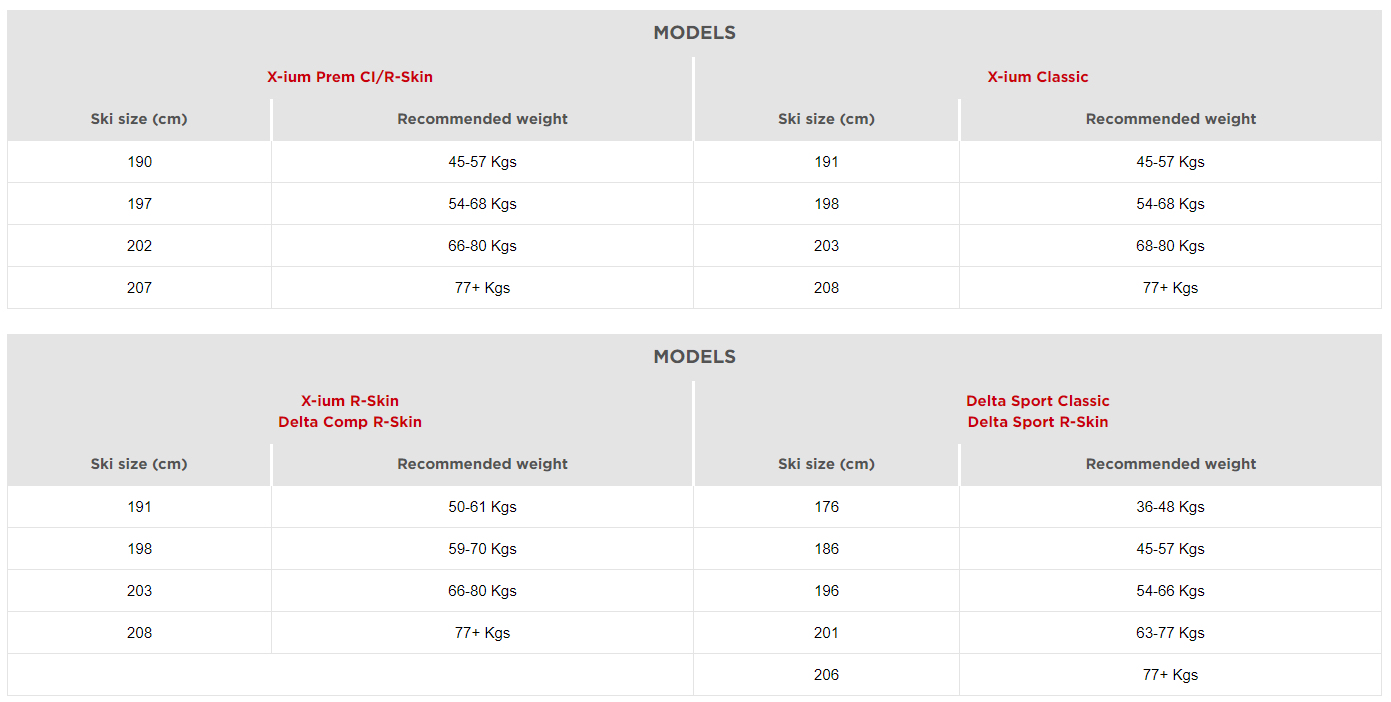1391x702 pixels.
Task: Select the 197 ski size cell
Action: point(140,204)
